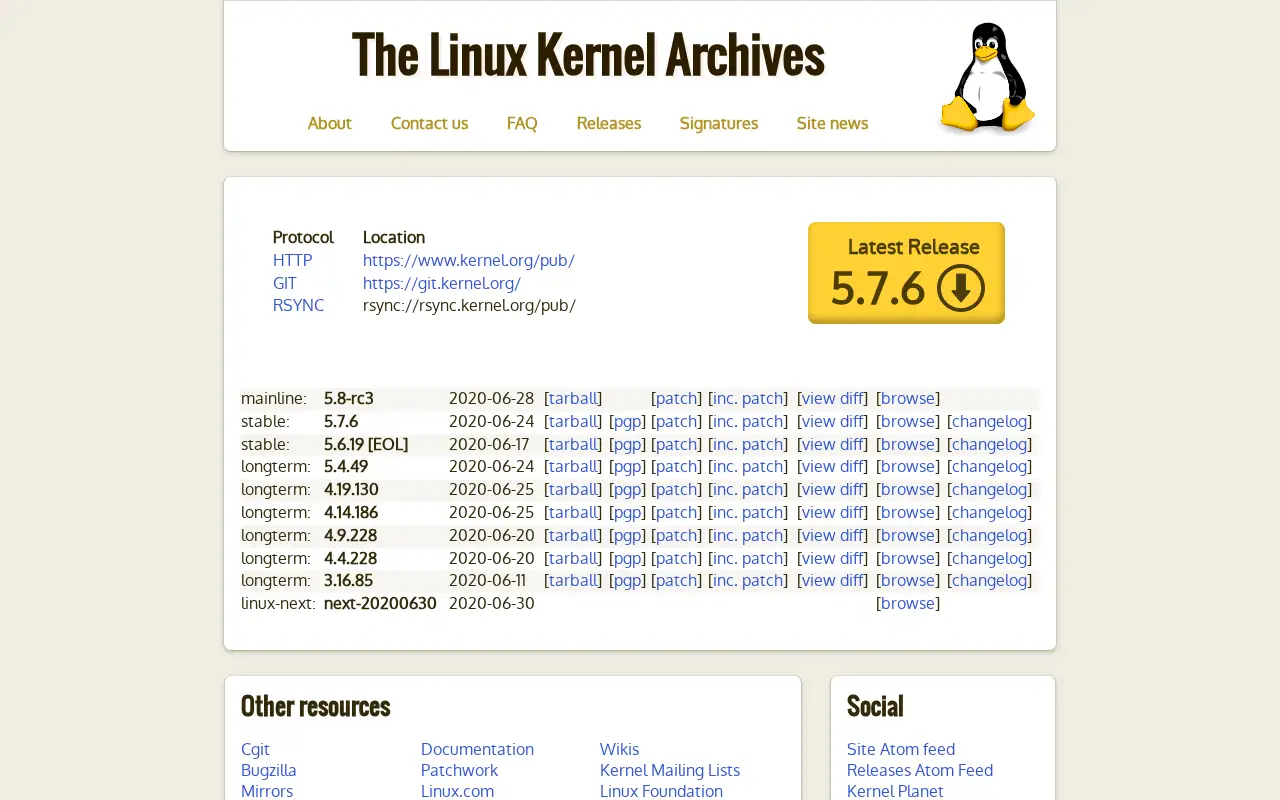
Task: Visit https://git.kernel.org/ location link
Action: (x=441, y=283)
